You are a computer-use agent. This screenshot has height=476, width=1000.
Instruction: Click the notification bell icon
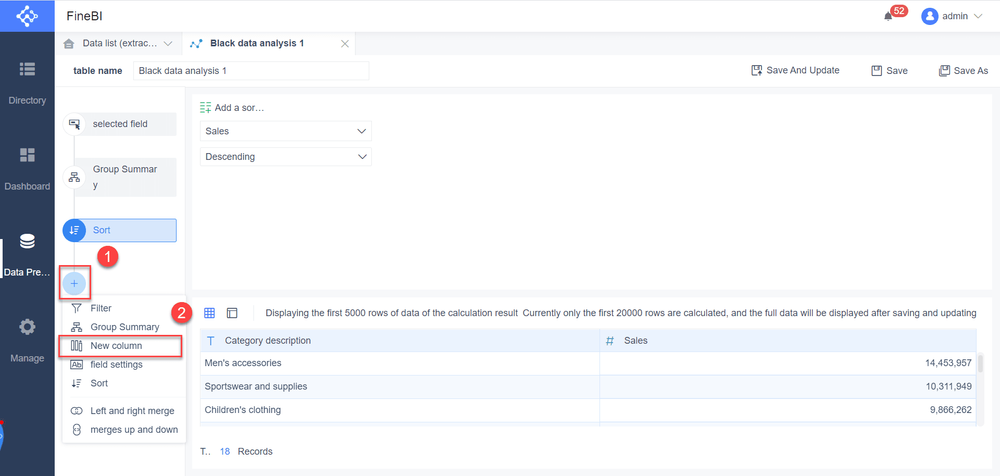click(x=887, y=16)
